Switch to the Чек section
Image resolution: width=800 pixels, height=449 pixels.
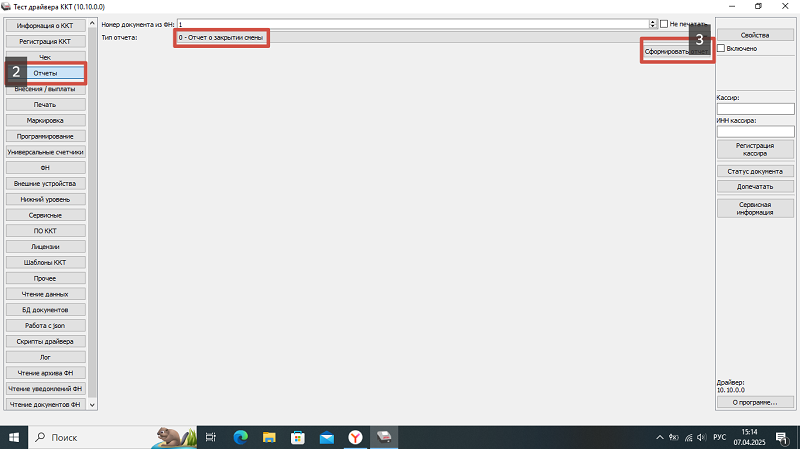[45, 57]
